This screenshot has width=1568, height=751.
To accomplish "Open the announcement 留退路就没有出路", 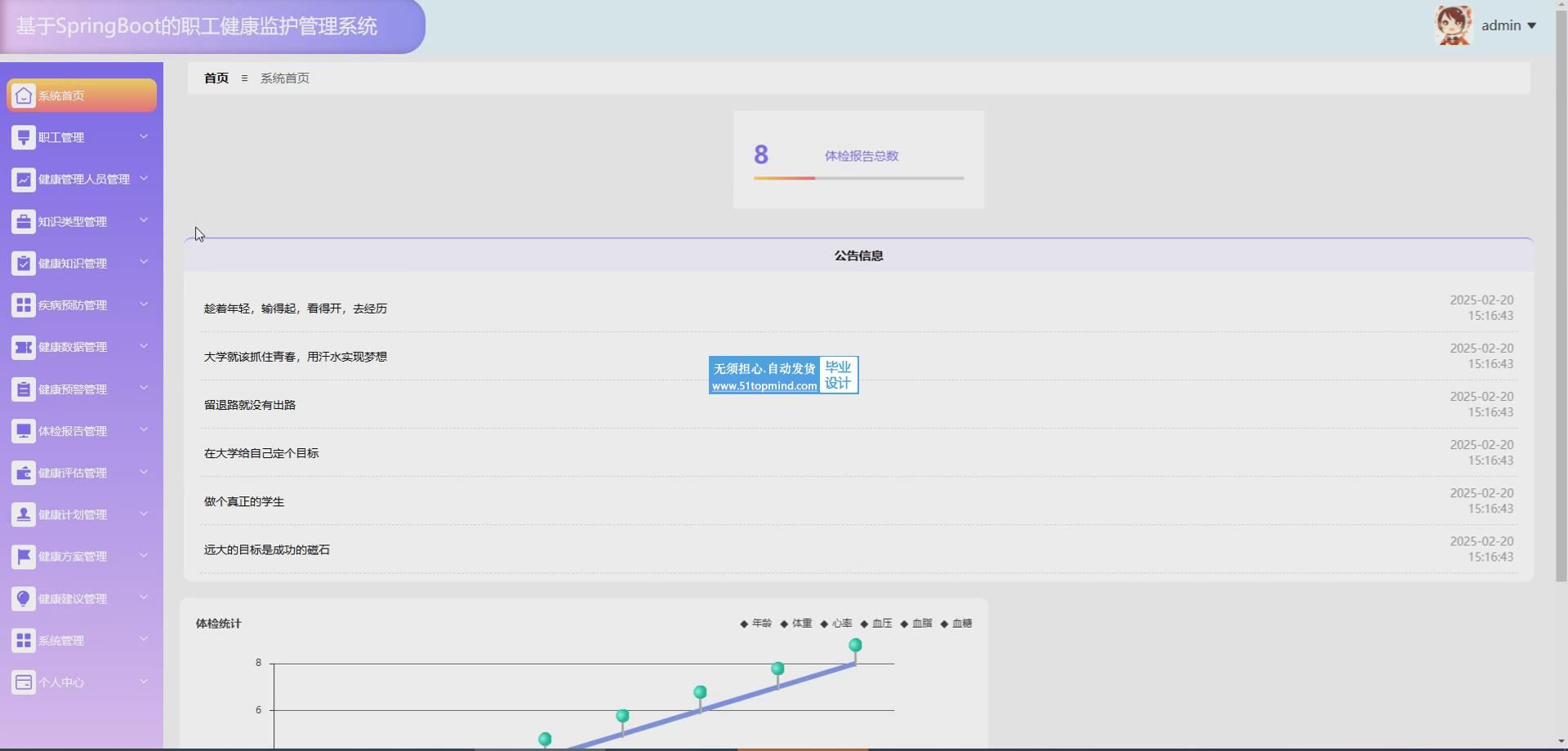I will (x=250, y=405).
